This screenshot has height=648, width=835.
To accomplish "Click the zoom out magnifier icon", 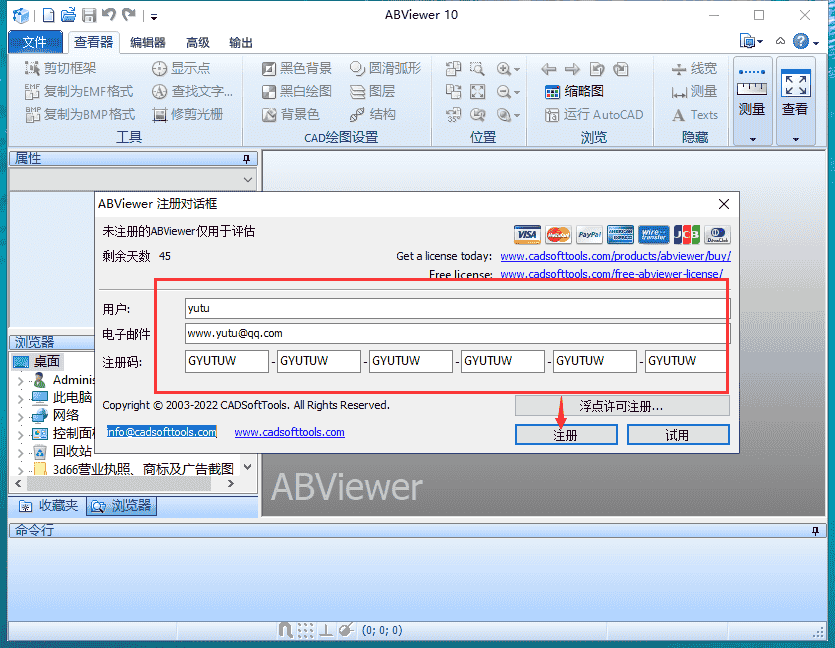I will (503, 92).
